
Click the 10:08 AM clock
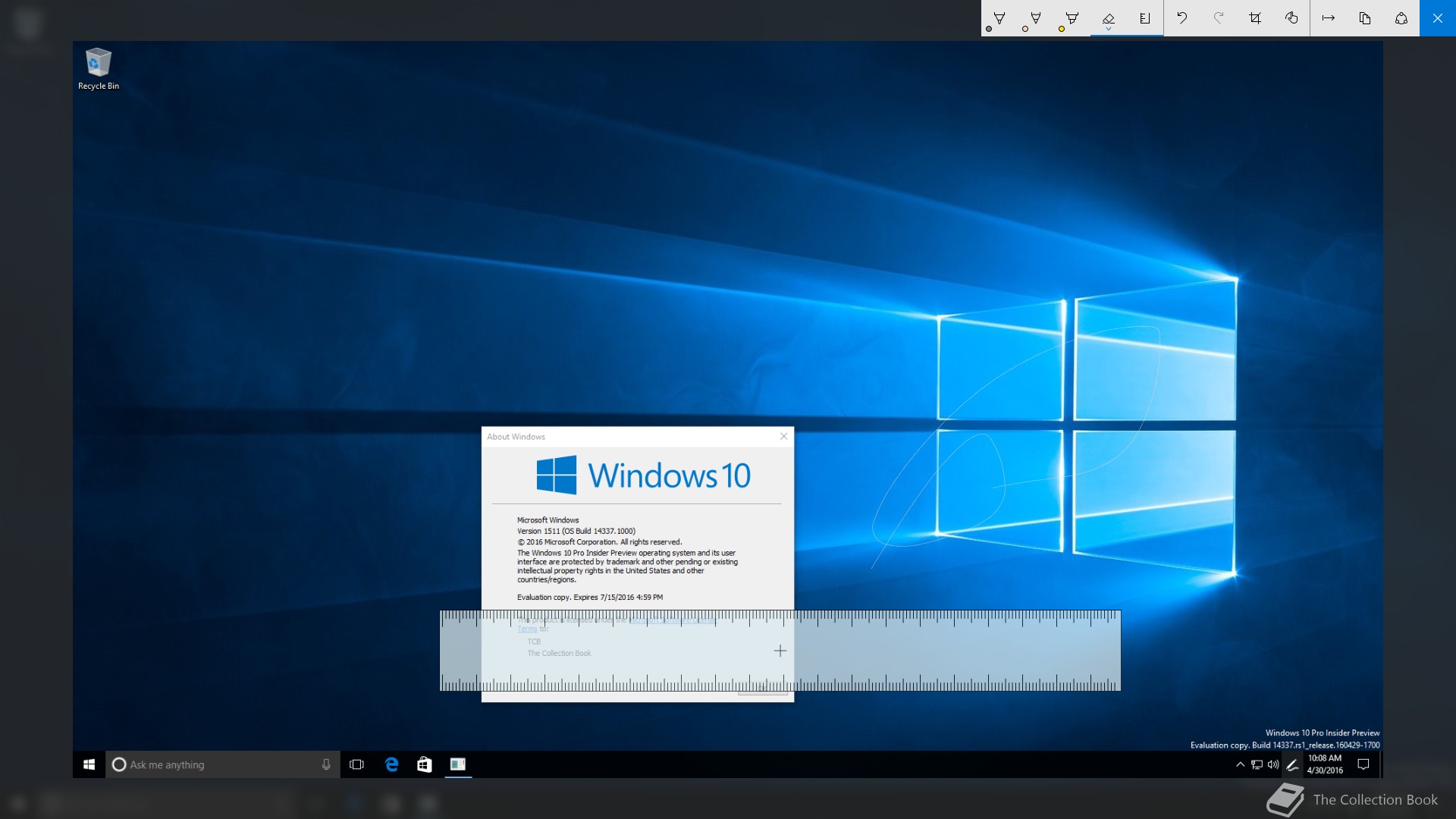click(1325, 764)
